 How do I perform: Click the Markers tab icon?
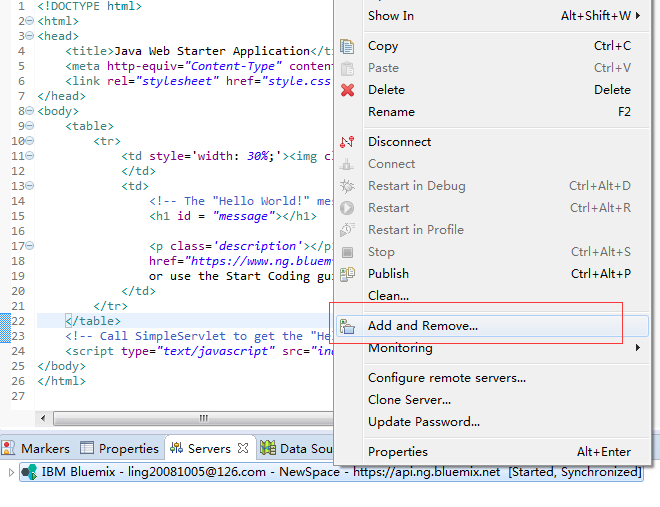[x=8, y=449]
